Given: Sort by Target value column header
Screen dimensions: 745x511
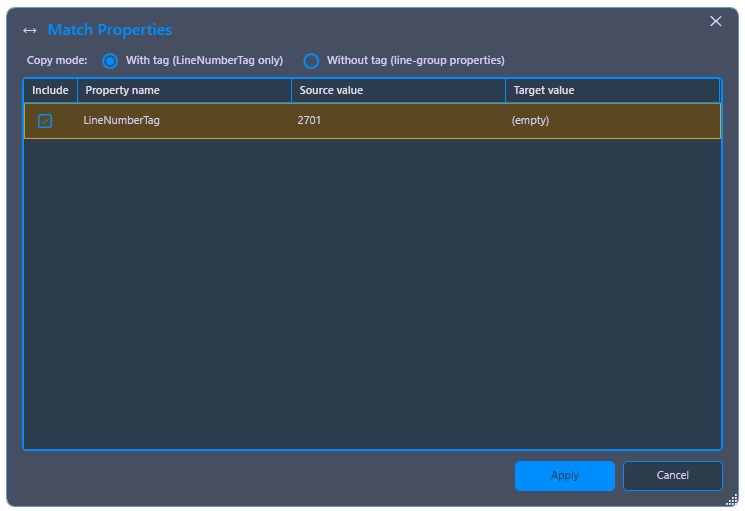Looking at the screenshot, I should point(612,90).
